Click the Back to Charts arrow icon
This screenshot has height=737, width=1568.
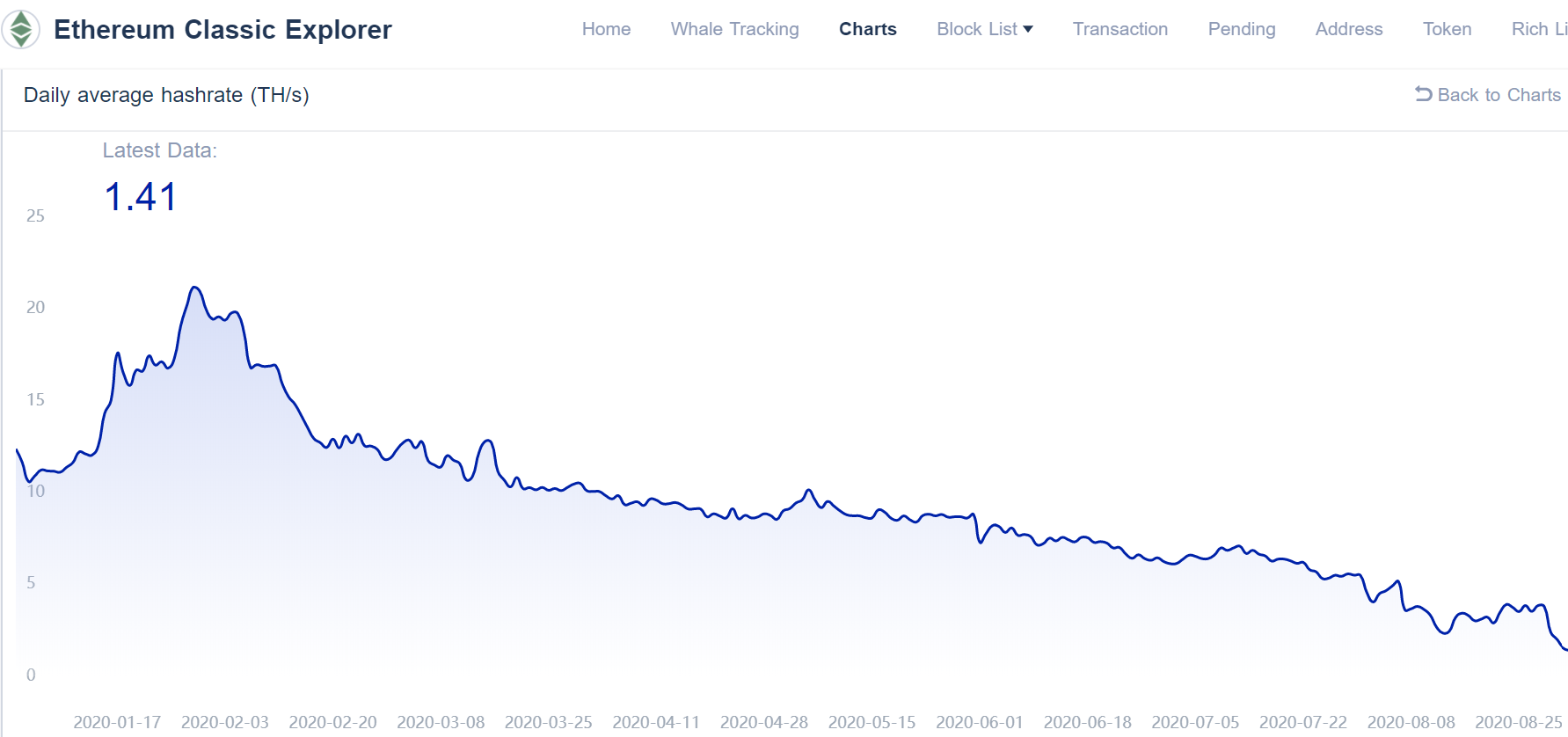(1423, 94)
